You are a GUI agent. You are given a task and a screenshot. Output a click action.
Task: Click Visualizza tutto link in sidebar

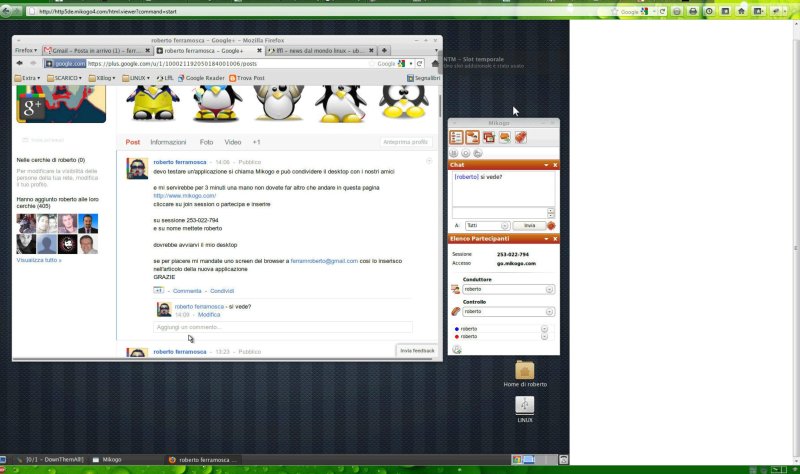pyautogui.click(x=39, y=260)
